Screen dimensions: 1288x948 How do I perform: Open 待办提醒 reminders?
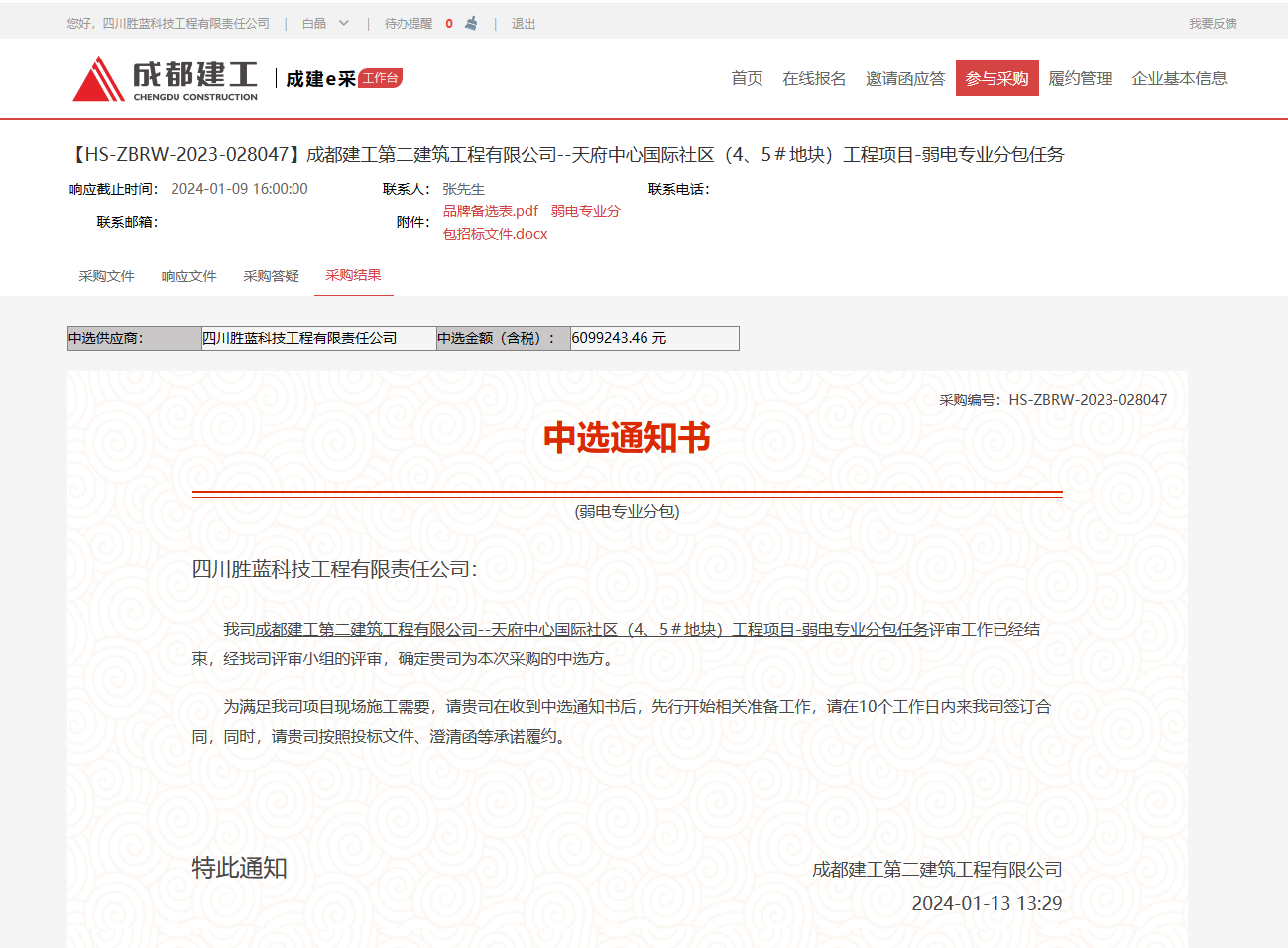tap(409, 23)
